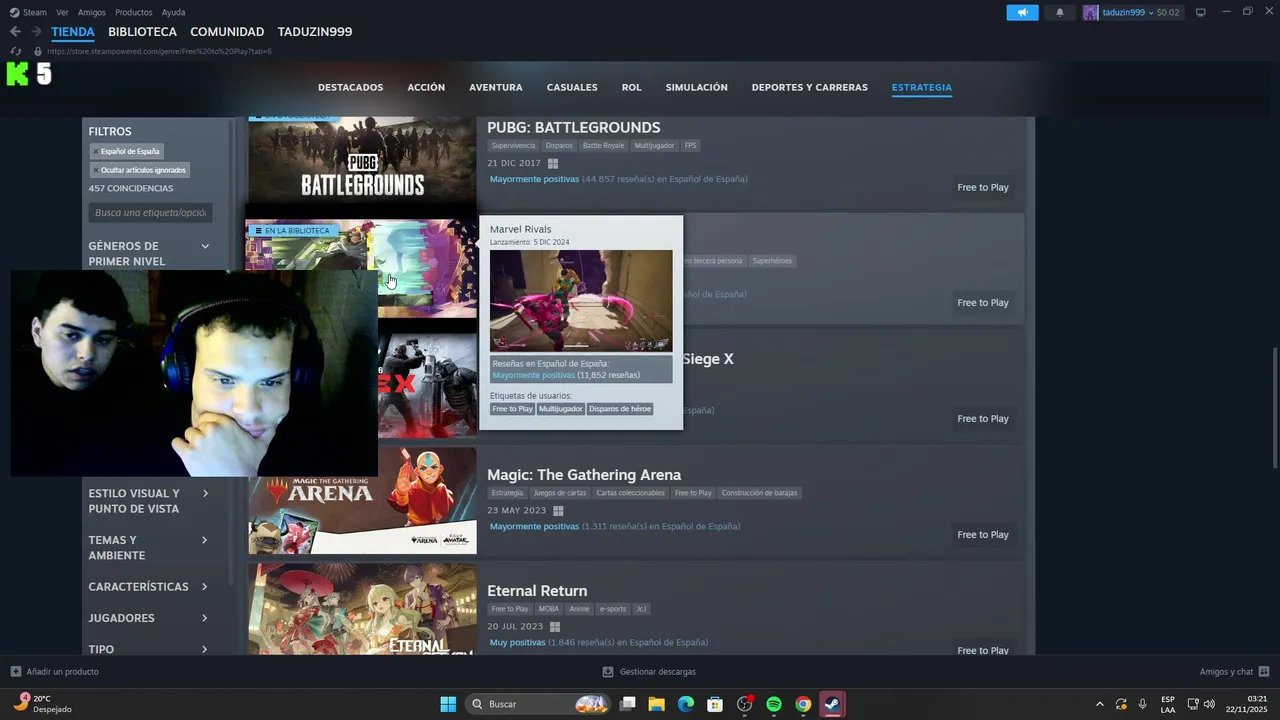Open the Magic: The Gathering Arena title

coord(584,475)
